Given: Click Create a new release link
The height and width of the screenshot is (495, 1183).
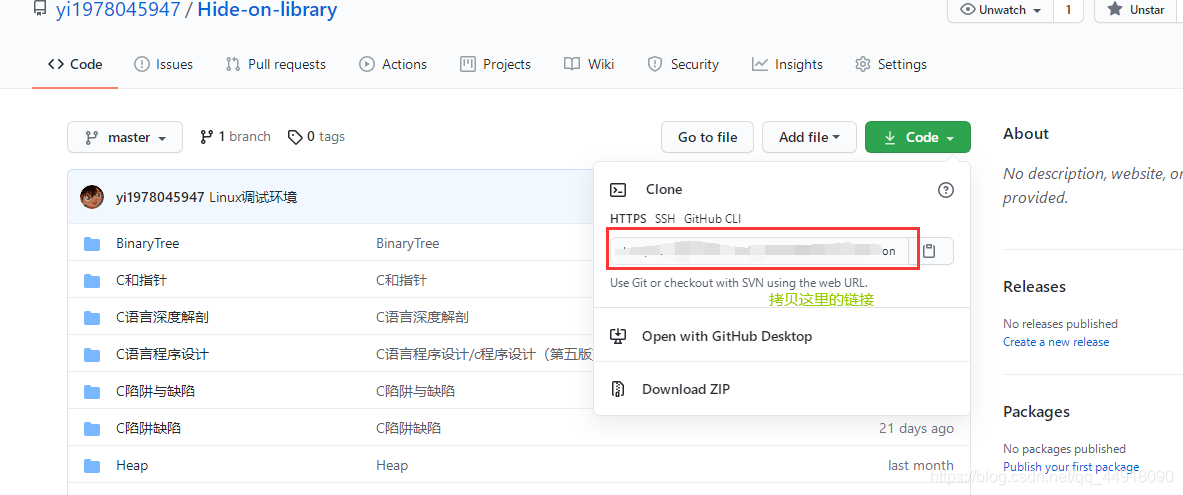Looking at the screenshot, I should (x=1055, y=342).
